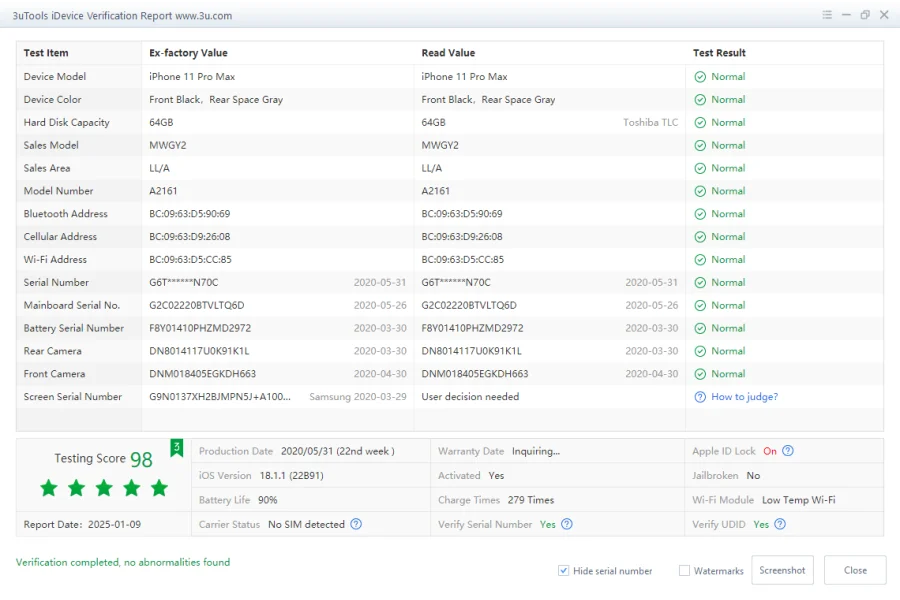Click the Report Date 2025-01-09 text

[82, 524]
